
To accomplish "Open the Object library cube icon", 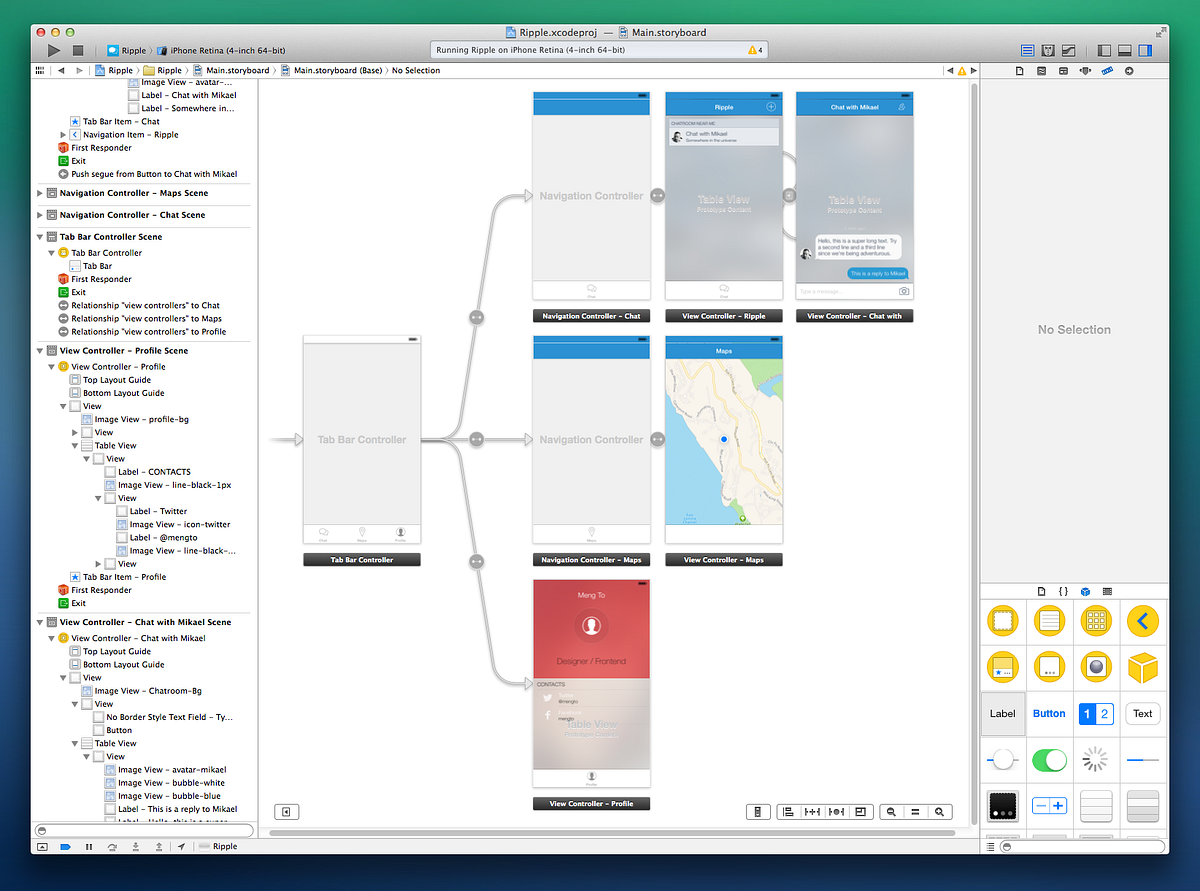I will (1085, 591).
